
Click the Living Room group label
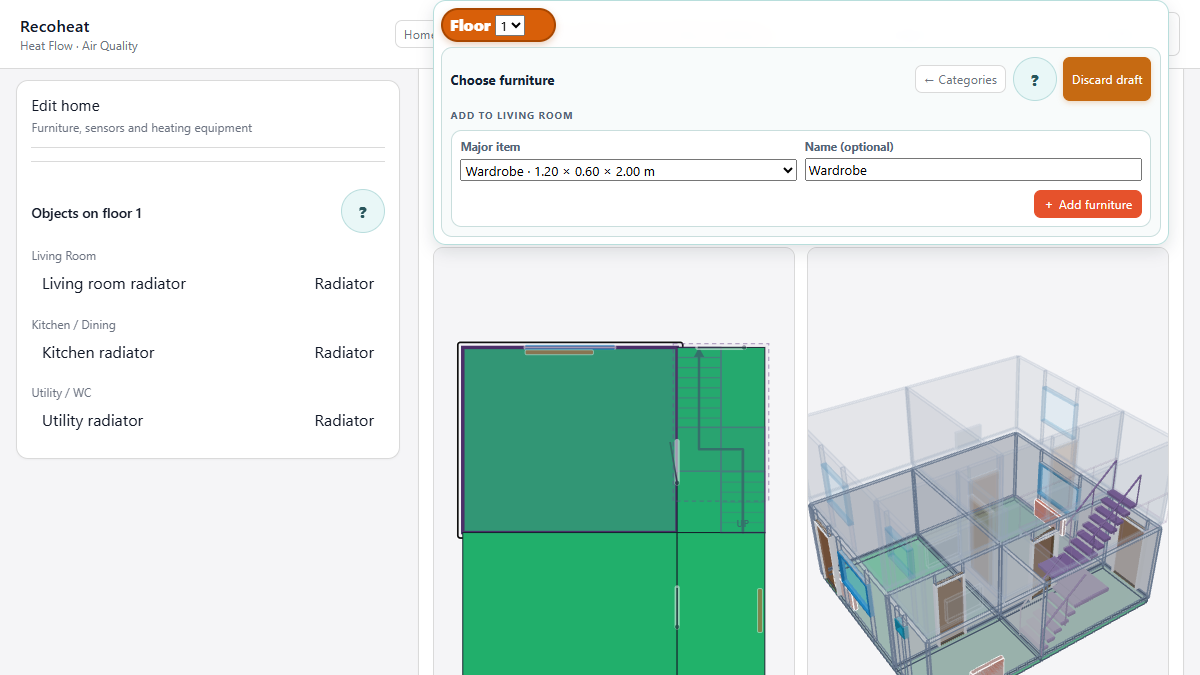pyautogui.click(x=64, y=256)
